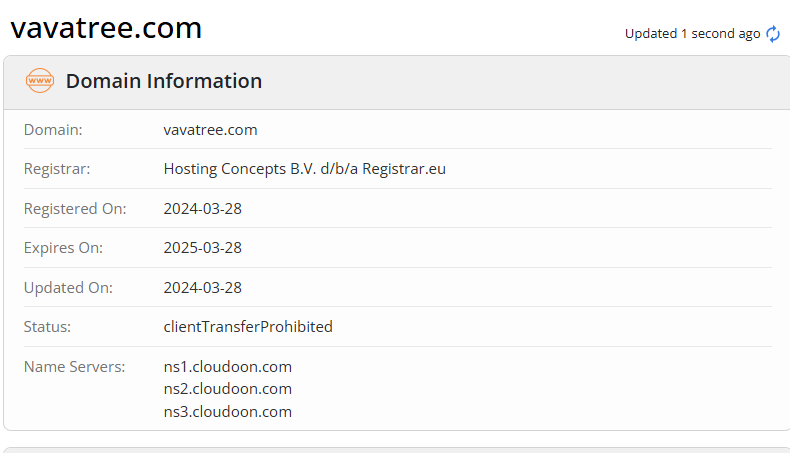Click the vavatree.com value in Domain row
Image resolution: width=790 pixels, height=453 pixels.
coord(210,129)
